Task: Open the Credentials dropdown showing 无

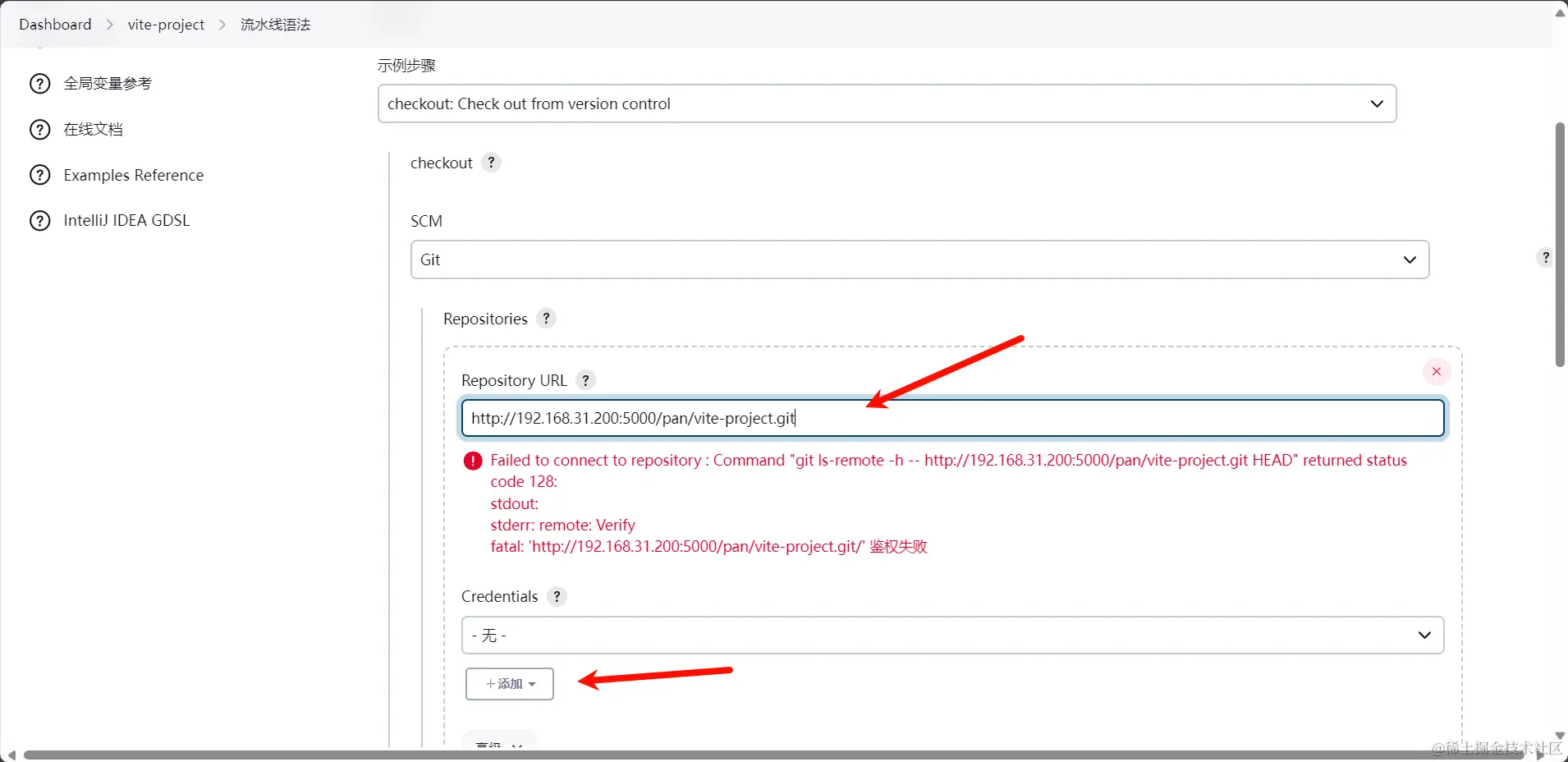Action: 952,636
